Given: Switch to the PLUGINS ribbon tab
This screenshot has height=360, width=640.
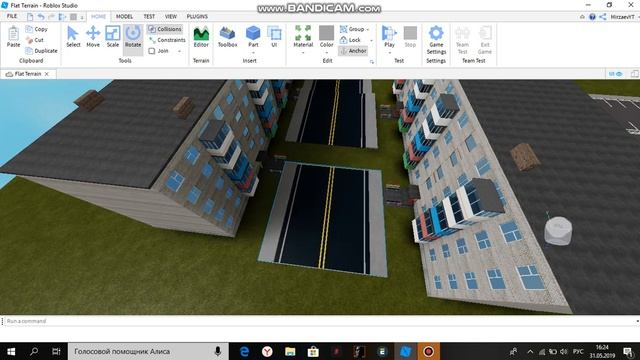Looking at the screenshot, I should tap(197, 17).
